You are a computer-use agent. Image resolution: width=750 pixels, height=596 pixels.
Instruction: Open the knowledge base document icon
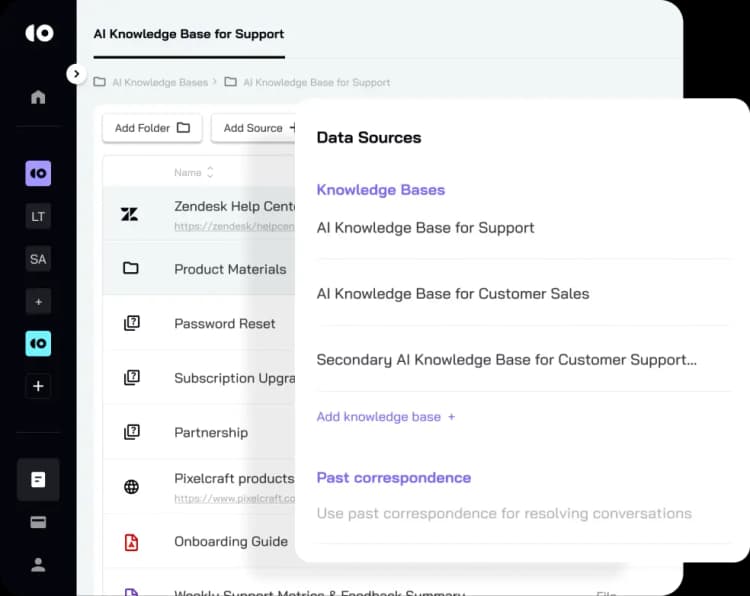tap(38, 479)
